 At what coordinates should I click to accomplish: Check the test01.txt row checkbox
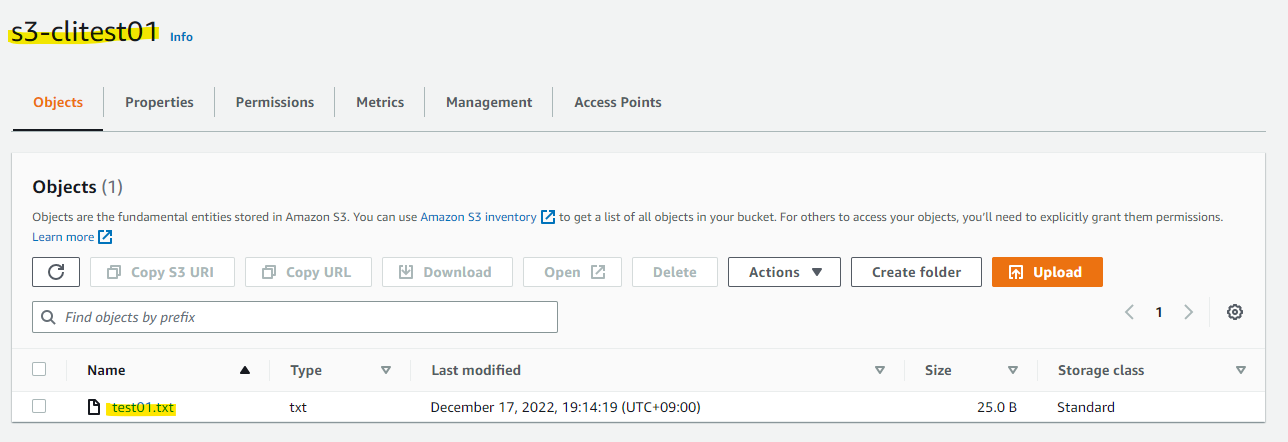coord(39,406)
